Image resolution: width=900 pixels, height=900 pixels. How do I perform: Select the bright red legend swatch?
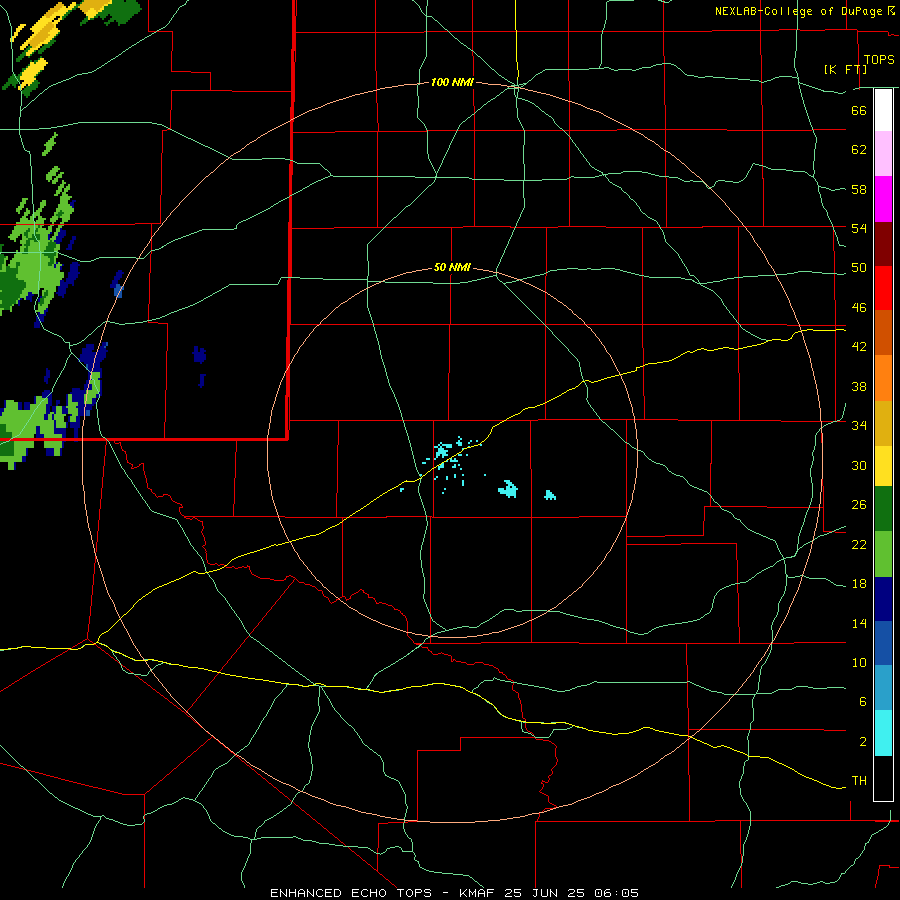pyautogui.click(x=883, y=288)
